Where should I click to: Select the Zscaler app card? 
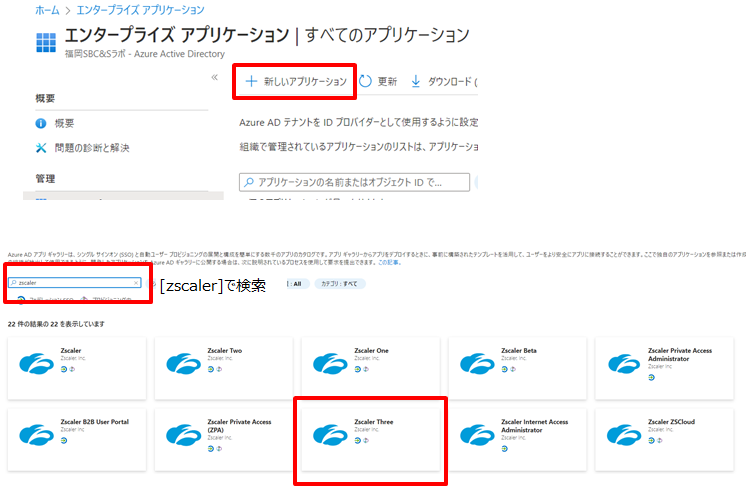coord(77,369)
